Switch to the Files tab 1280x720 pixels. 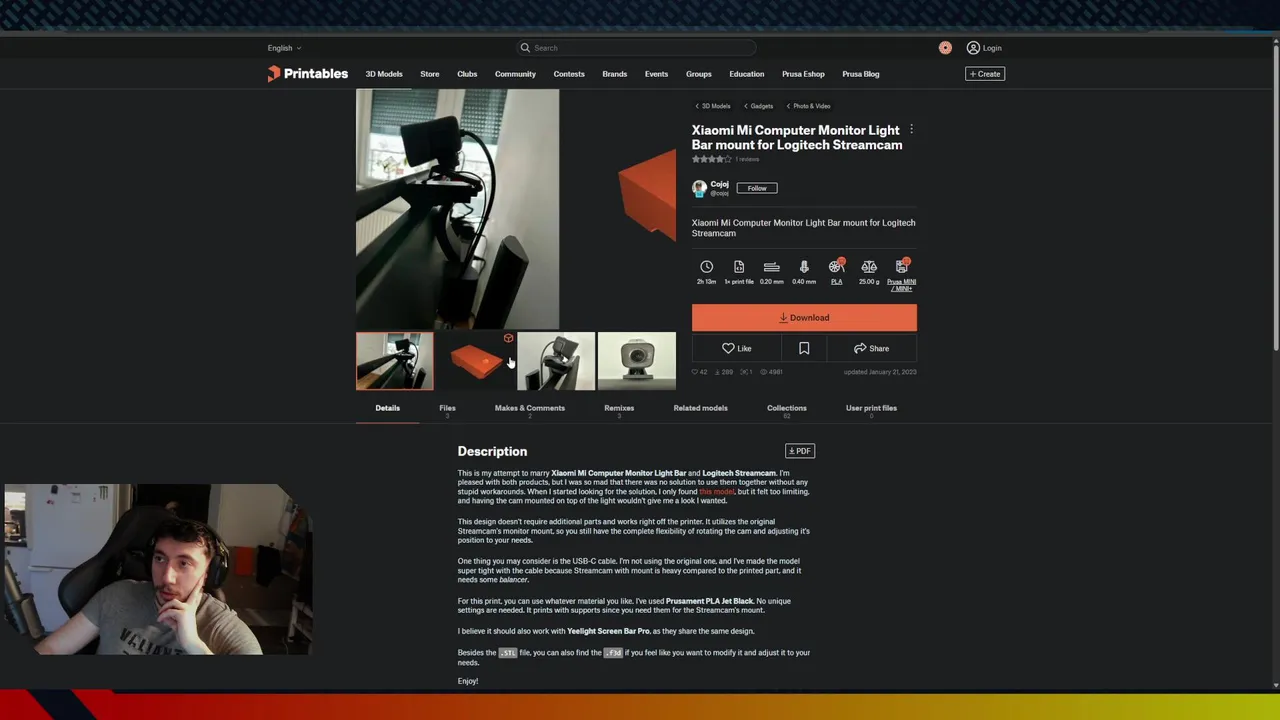tap(447, 408)
